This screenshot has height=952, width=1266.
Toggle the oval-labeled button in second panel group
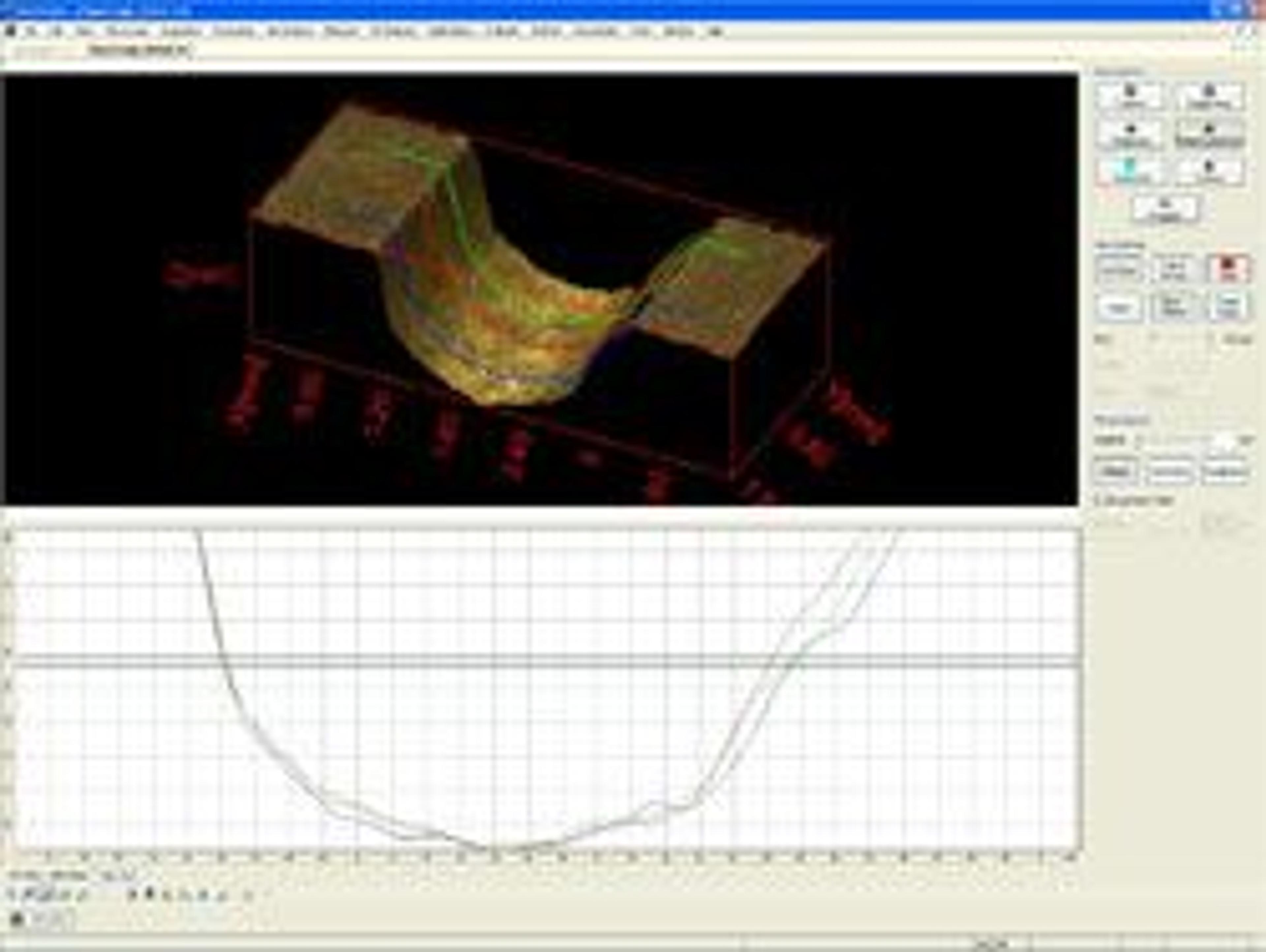coord(1119,308)
